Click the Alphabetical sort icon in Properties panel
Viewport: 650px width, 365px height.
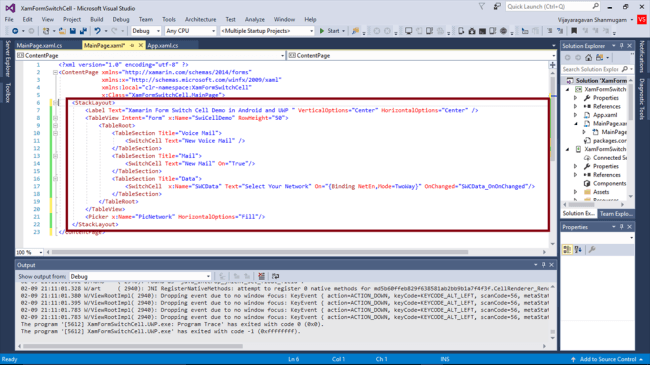click(578, 249)
